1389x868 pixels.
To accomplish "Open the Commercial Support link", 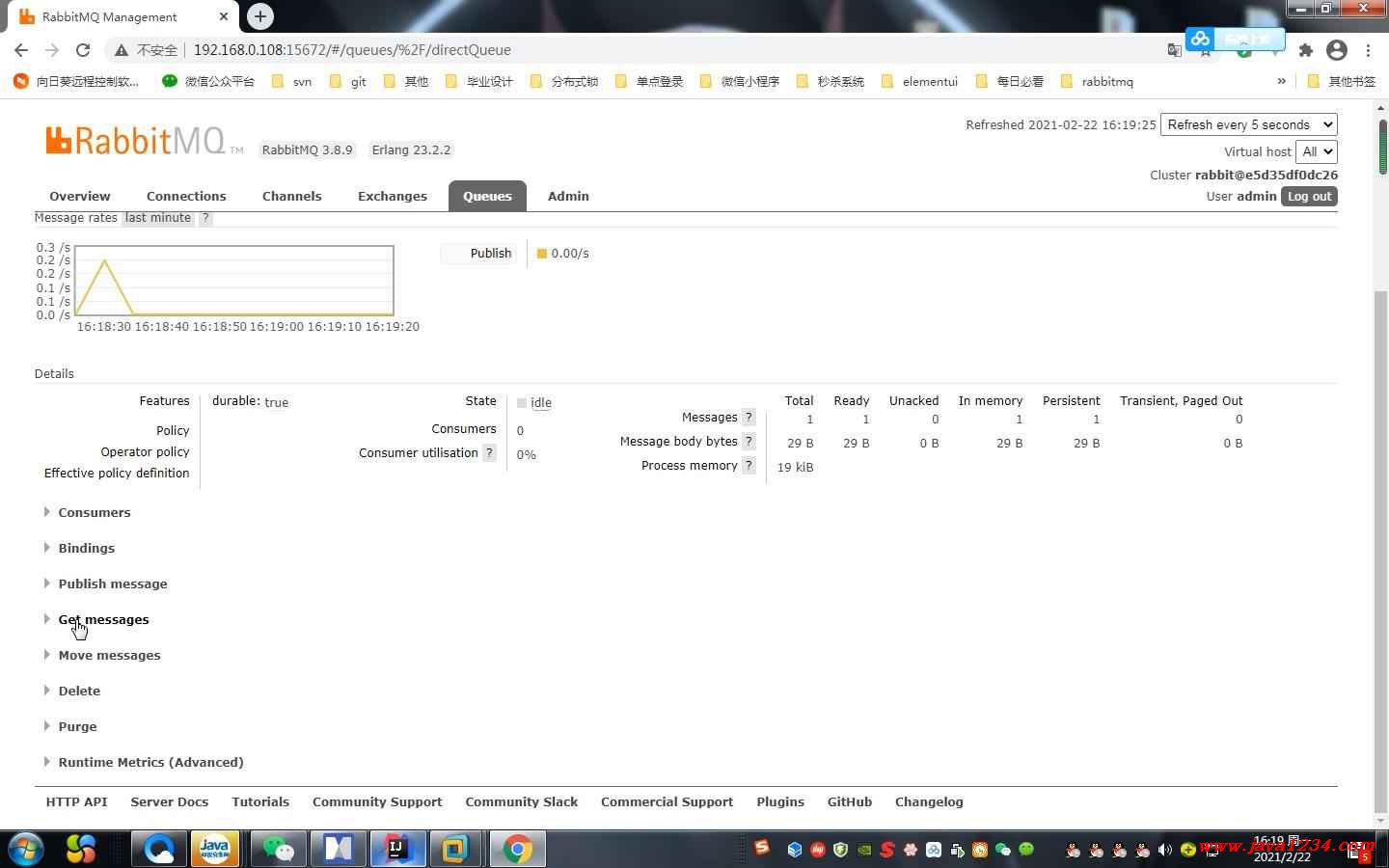I will coord(667,801).
